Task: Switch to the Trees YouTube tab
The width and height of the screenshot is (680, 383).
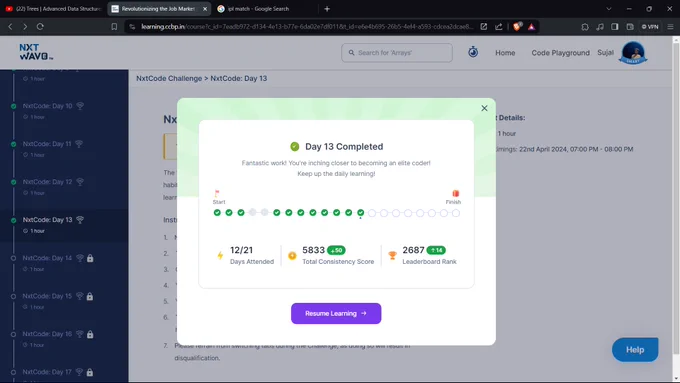Action: (x=53, y=9)
